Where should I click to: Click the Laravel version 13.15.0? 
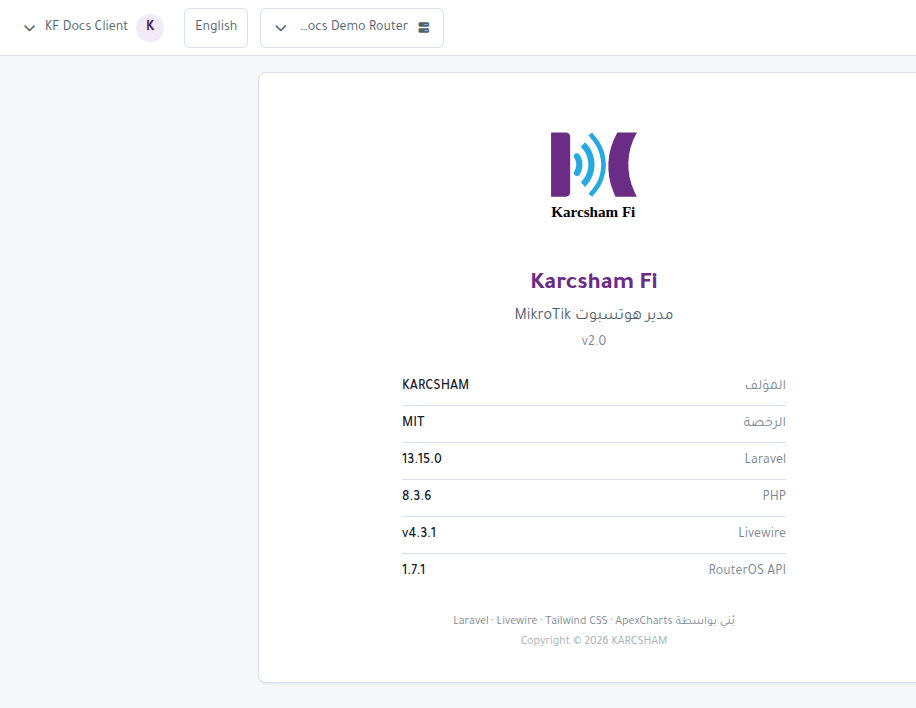click(x=422, y=459)
